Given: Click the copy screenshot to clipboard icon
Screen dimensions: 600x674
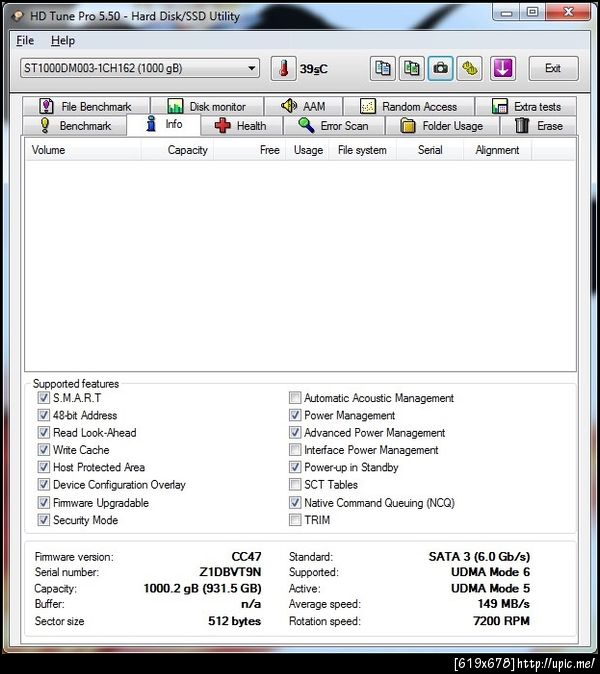Looking at the screenshot, I should [411, 68].
